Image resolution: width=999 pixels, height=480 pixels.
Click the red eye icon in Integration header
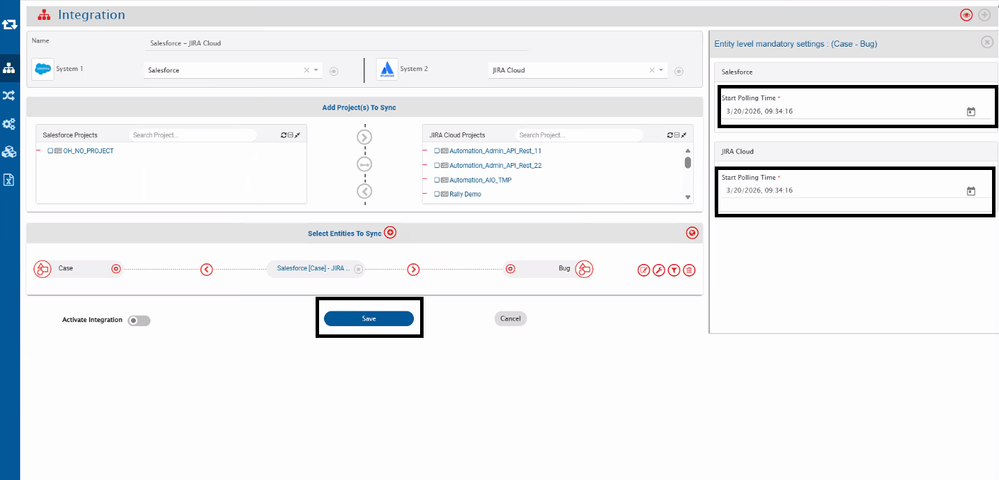967,15
